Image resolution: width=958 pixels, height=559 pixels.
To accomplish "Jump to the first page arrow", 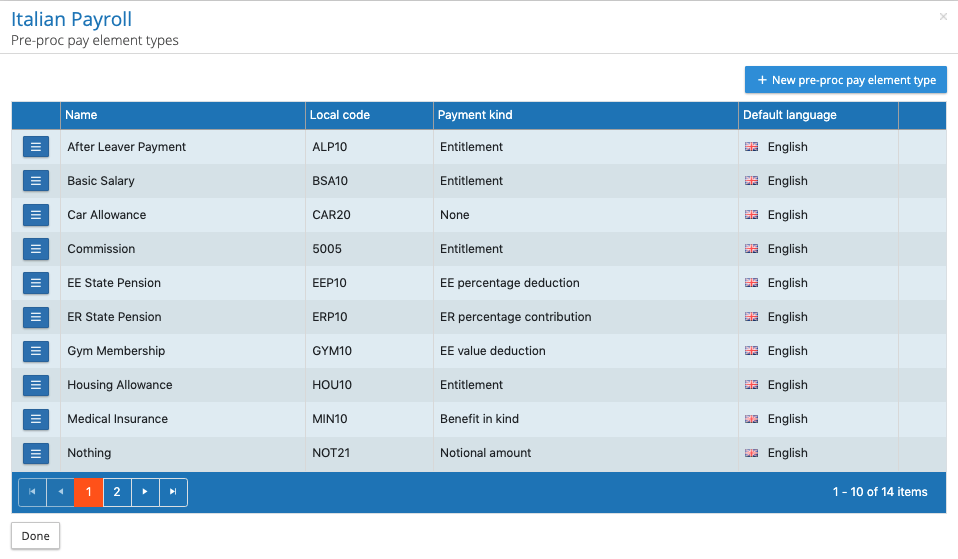I will pyautogui.click(x=32, y=492).
